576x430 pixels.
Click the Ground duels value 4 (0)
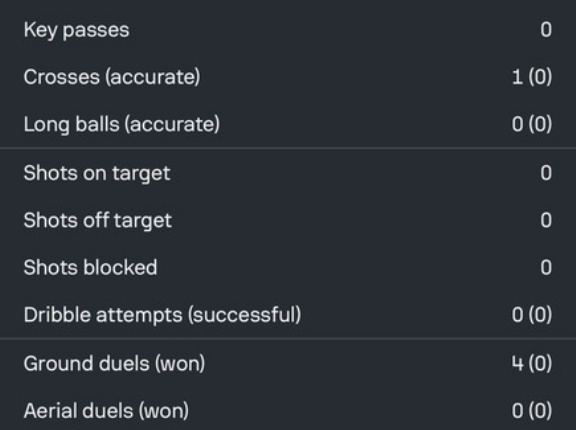532,363
